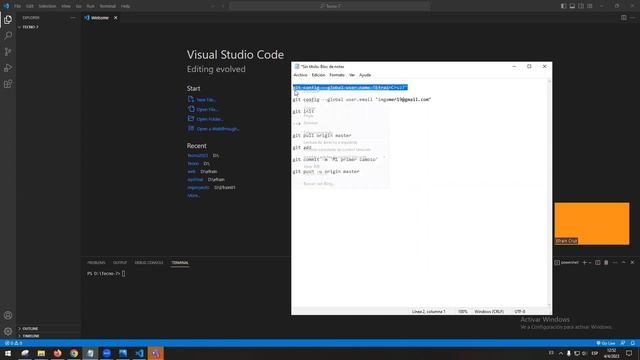Open File Explorer from the taskbar
Image resolution: width=640 pixels, height=360 pixels.
(x=41, y=353)
